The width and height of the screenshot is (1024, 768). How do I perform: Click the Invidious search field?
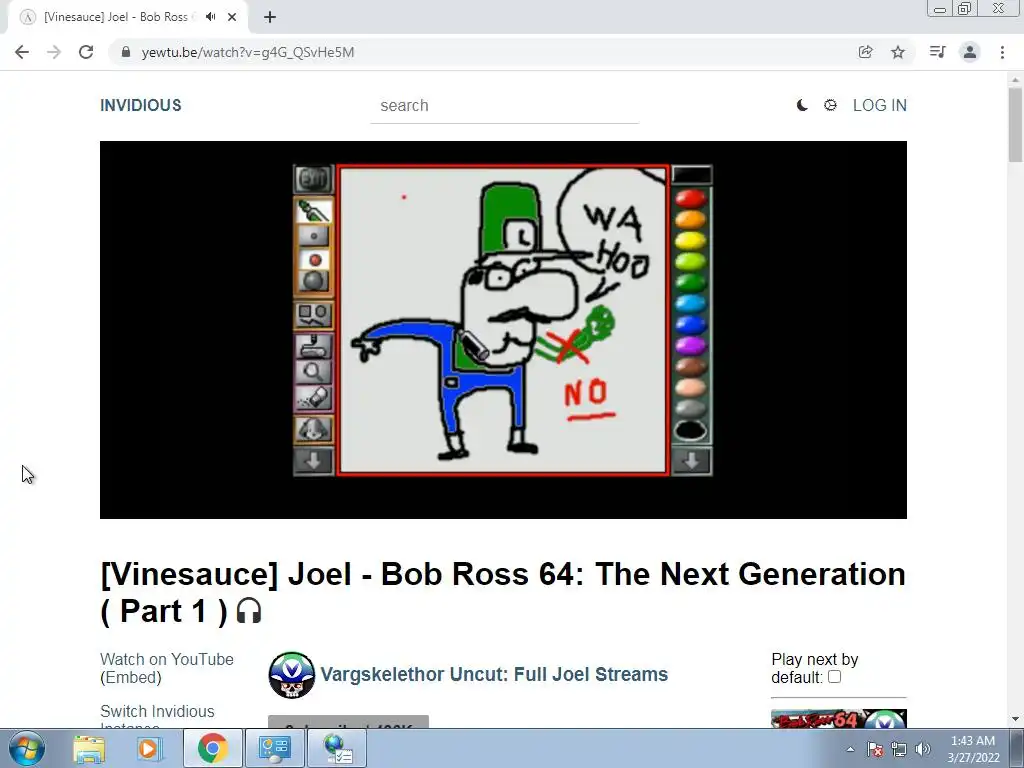(x=504, y=106)
